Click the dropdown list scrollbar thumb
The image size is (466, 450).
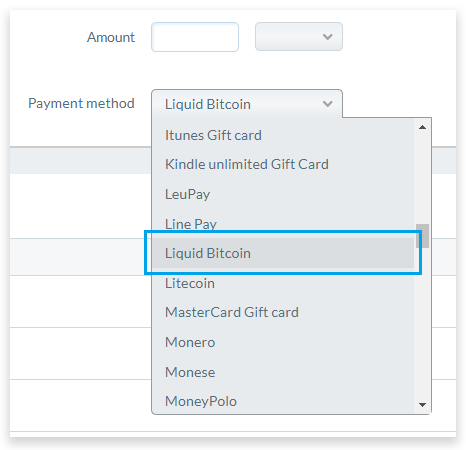click(x=422, y=236)
